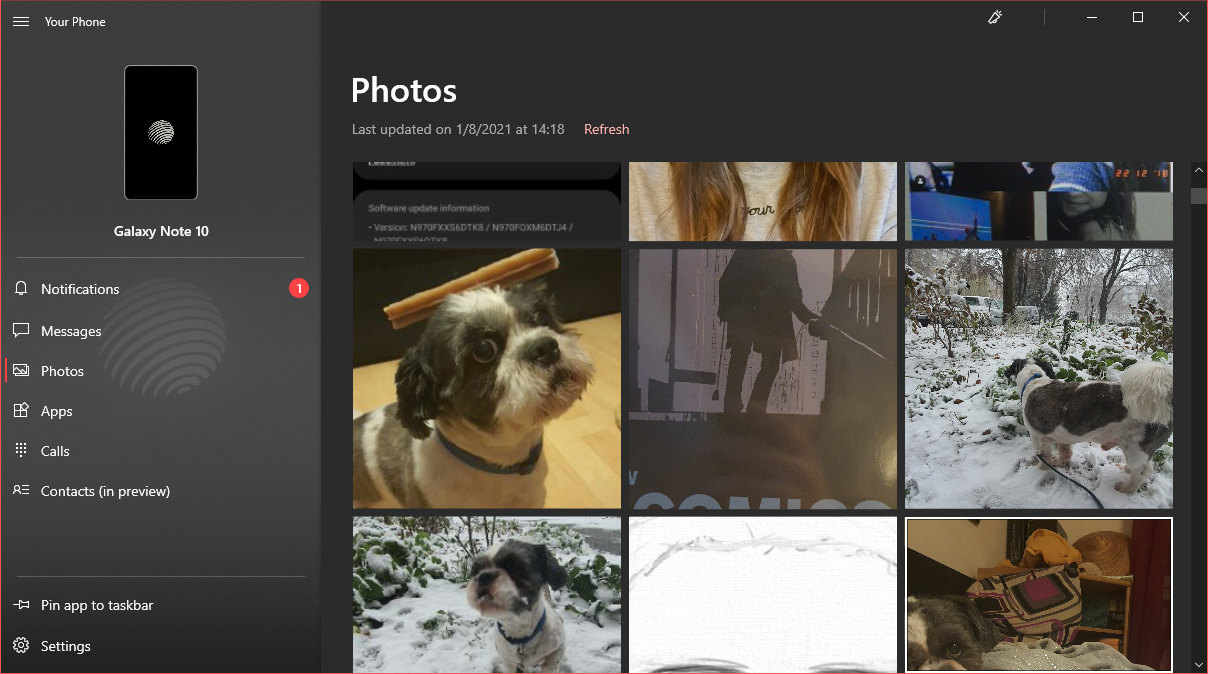The image size is (1208, 674).
Task: Open Settings via the gear icon
Action: point(21,646)
